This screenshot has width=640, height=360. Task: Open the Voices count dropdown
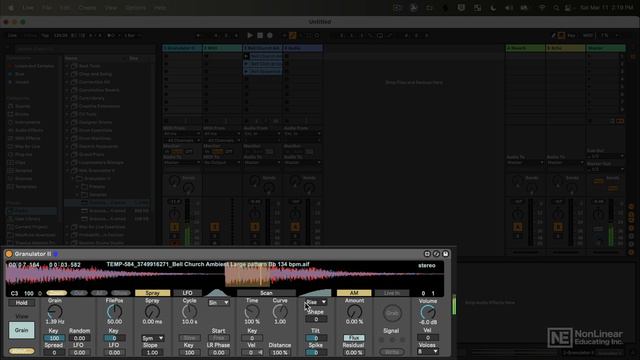428,351
